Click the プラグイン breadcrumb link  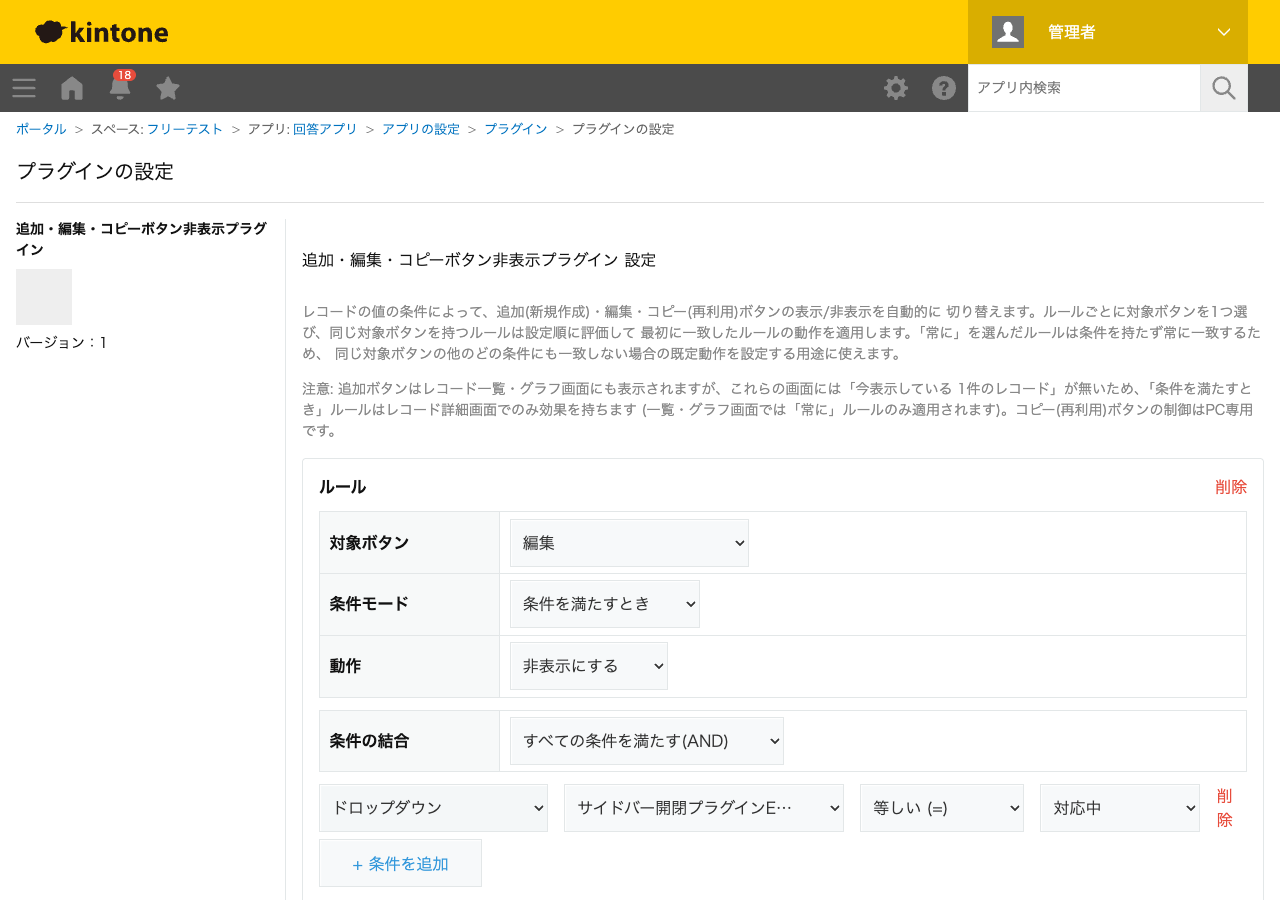click(x=516, y=129)
